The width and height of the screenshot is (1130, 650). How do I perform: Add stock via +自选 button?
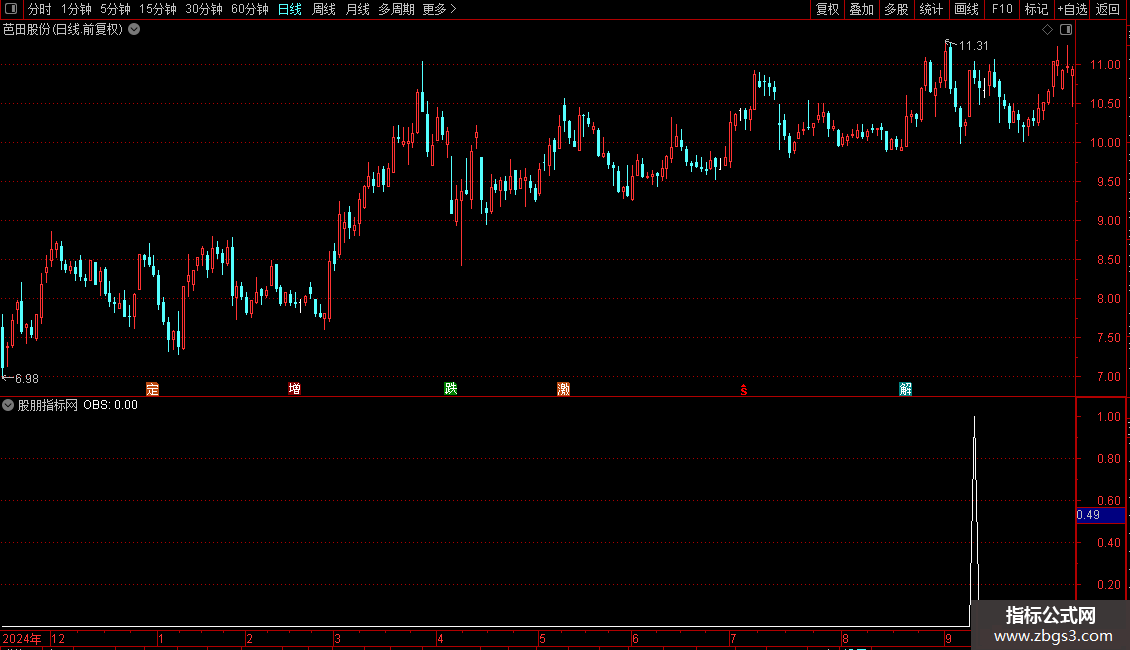(1072, 9)
